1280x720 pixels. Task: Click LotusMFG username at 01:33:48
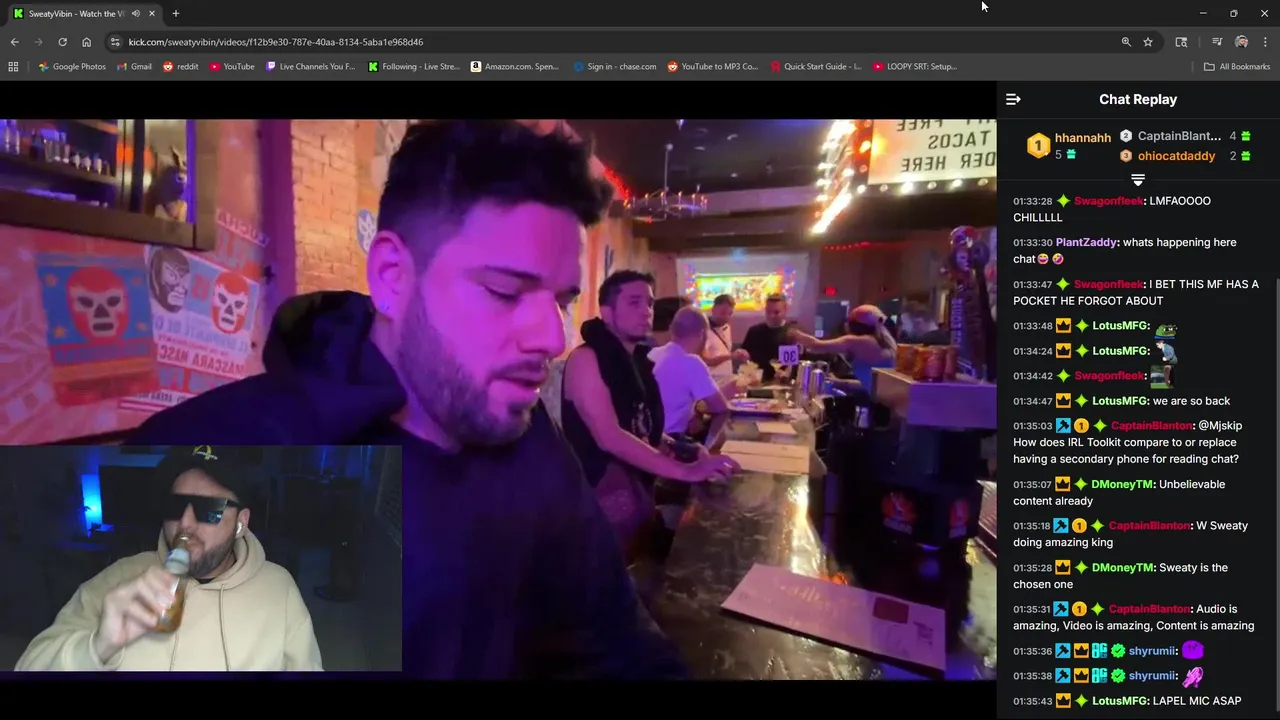(x=1119, y=326)
